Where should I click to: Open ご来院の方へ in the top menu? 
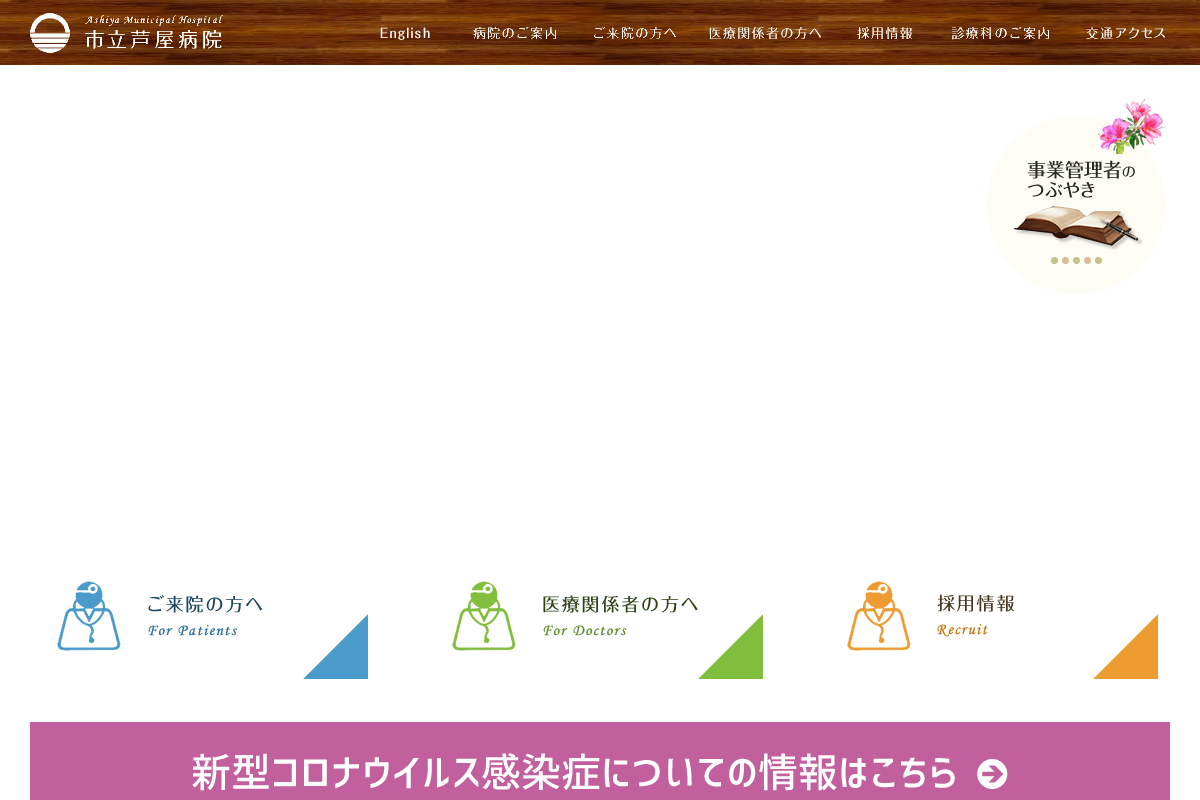point(634,33)
